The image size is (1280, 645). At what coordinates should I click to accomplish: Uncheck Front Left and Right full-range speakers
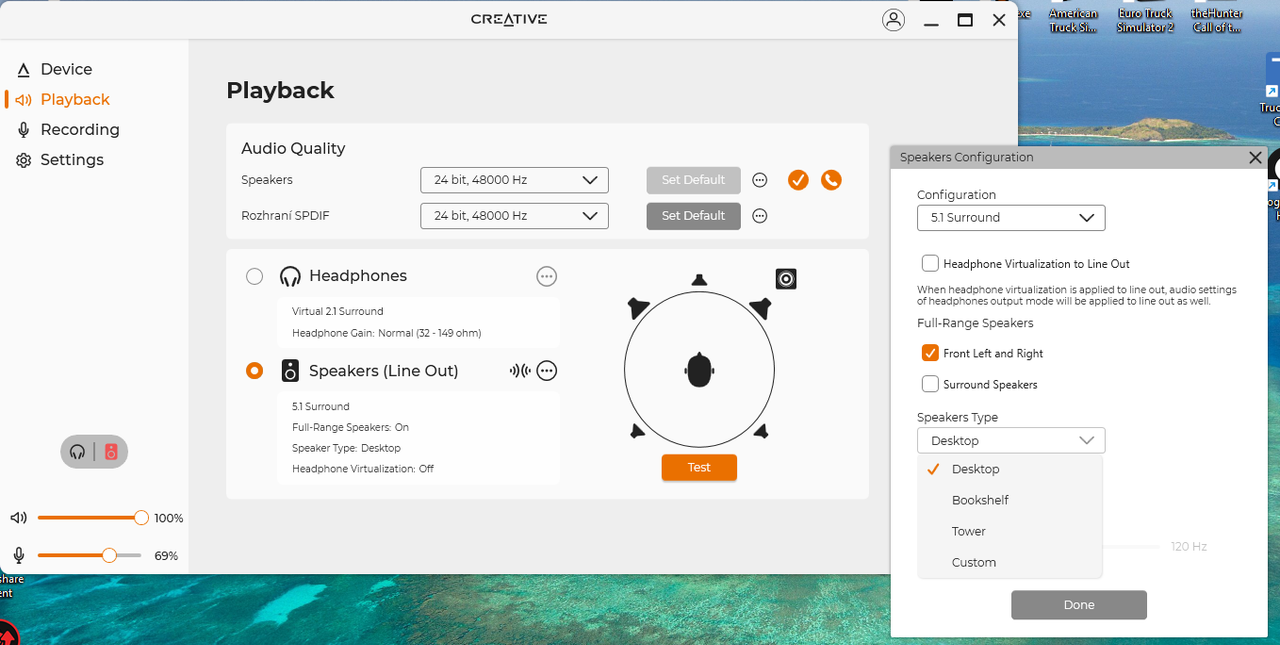[930, 353]
